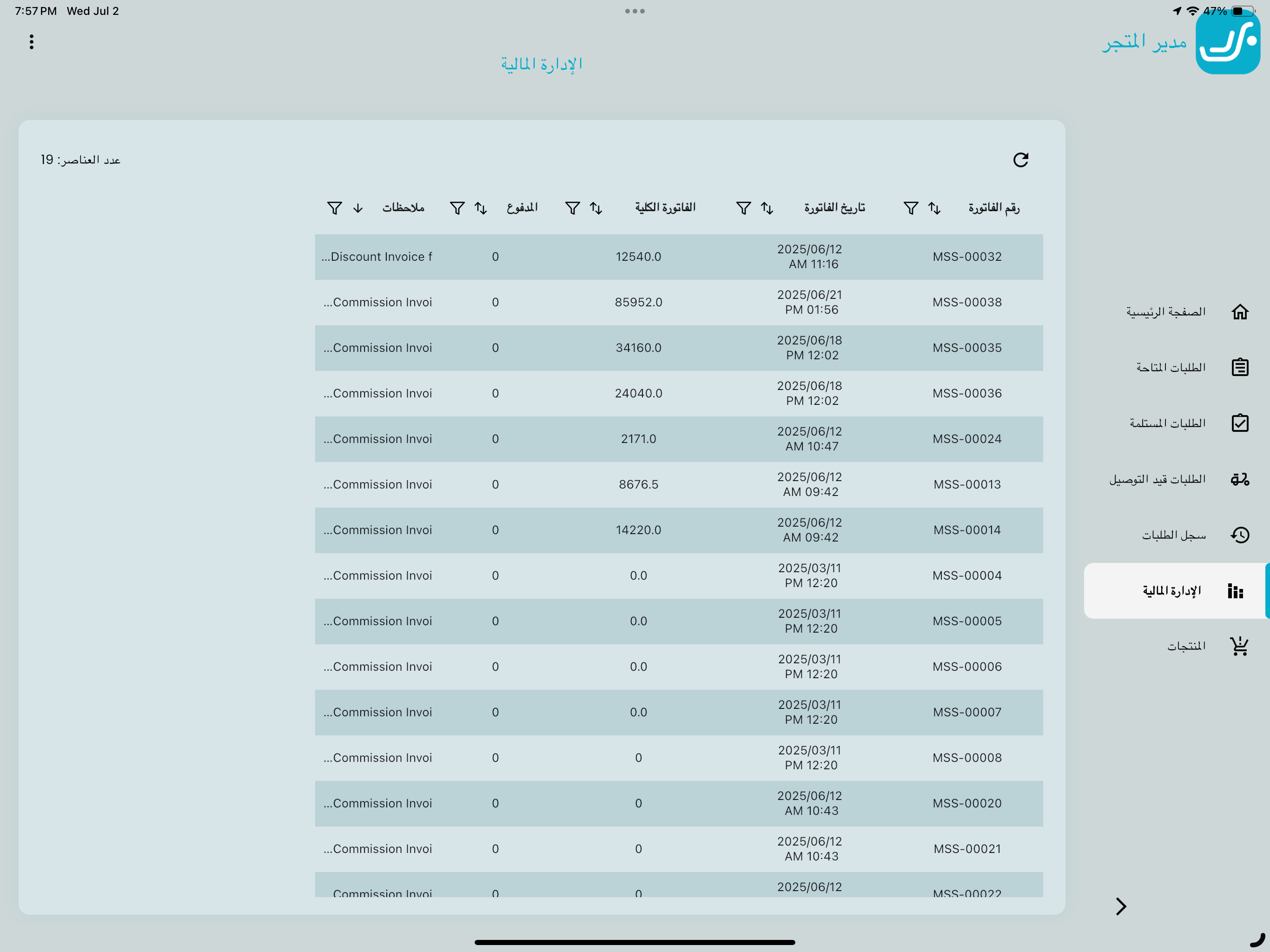
Task: Filter the رقم الفاتورة column
Action: point(911,208)
